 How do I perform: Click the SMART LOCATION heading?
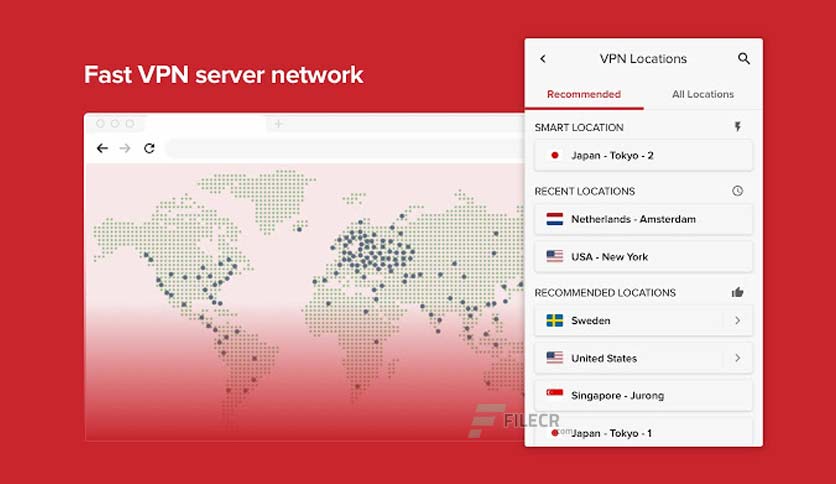click(579, 127)
